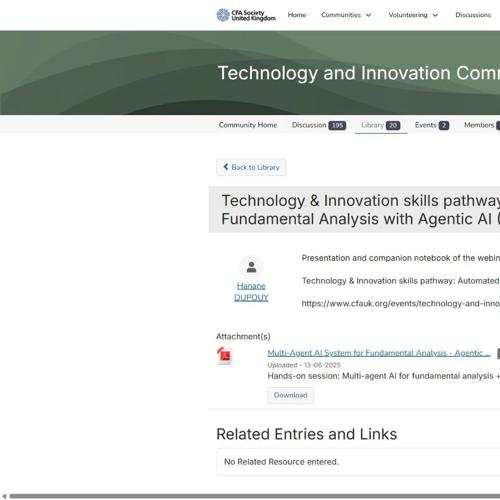
Task: Click the left arrow of horizontal scrollbar
Action: pyautogui.click(x=4, y=496)
